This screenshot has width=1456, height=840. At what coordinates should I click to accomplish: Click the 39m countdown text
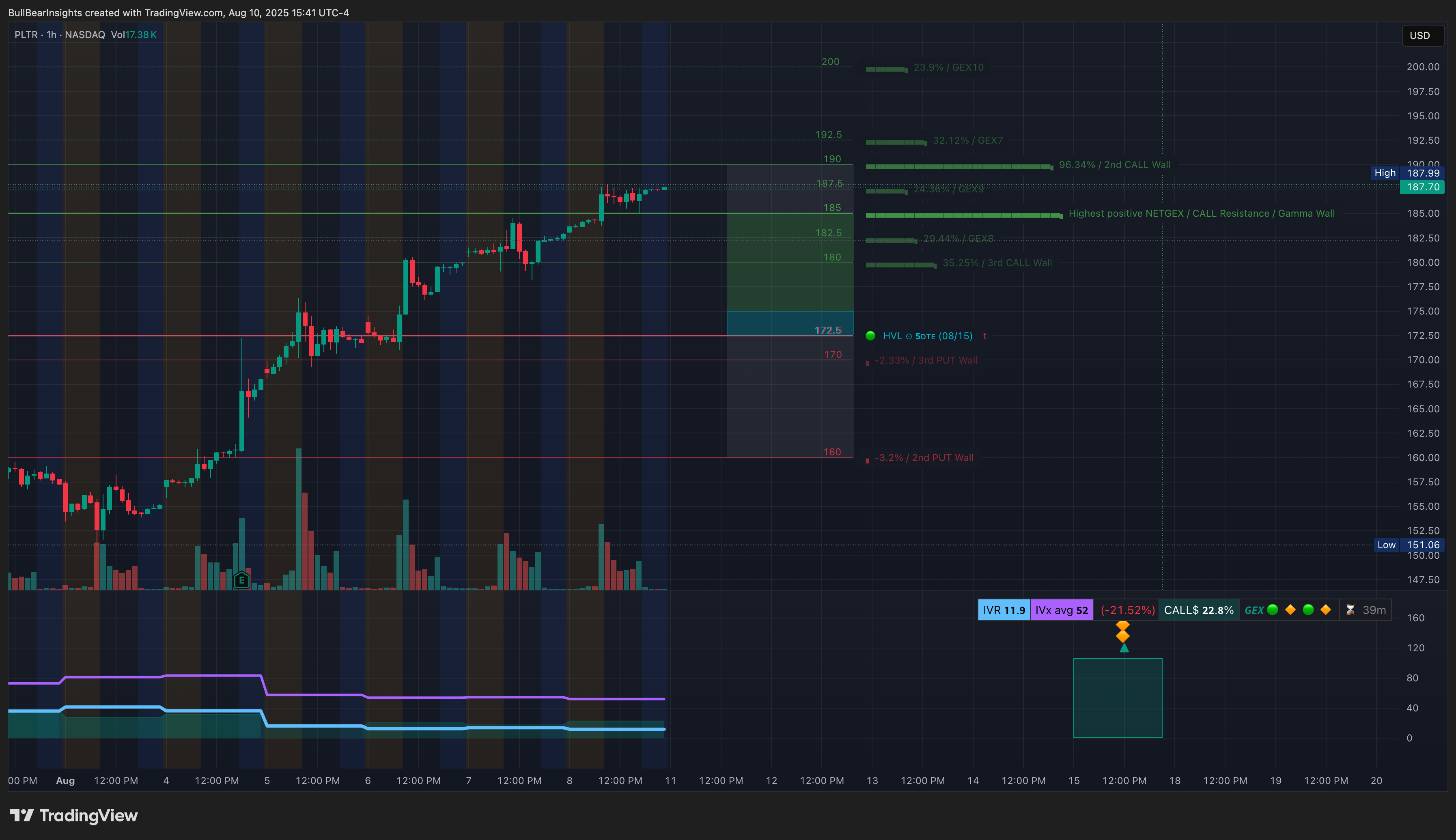click(1374, 610)
